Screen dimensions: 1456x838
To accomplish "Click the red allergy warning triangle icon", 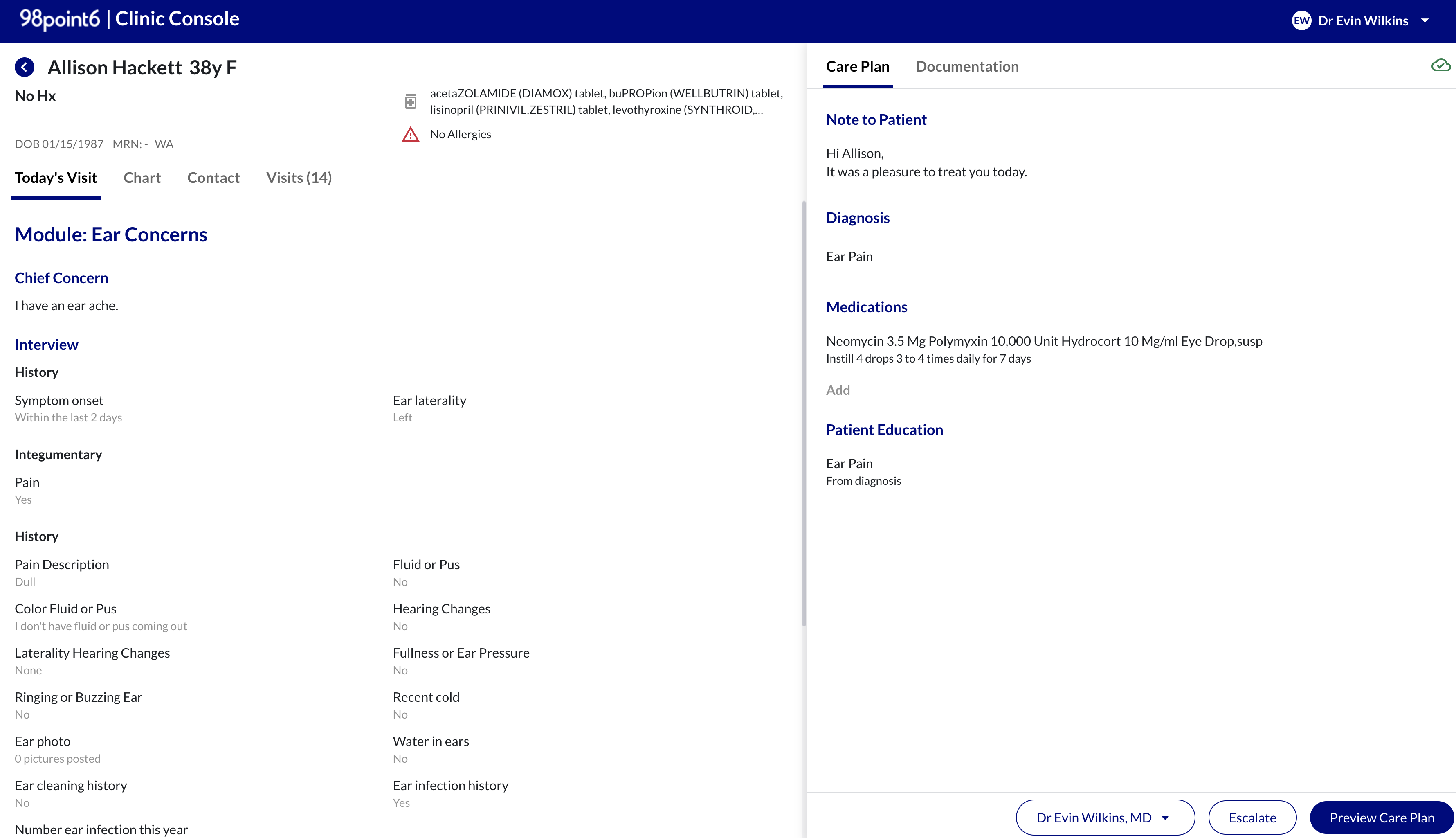I will pos(410,134).
